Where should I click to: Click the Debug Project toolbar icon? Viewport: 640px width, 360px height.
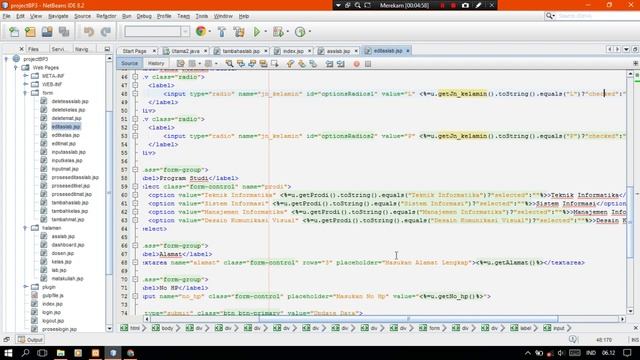coord(278,32)
